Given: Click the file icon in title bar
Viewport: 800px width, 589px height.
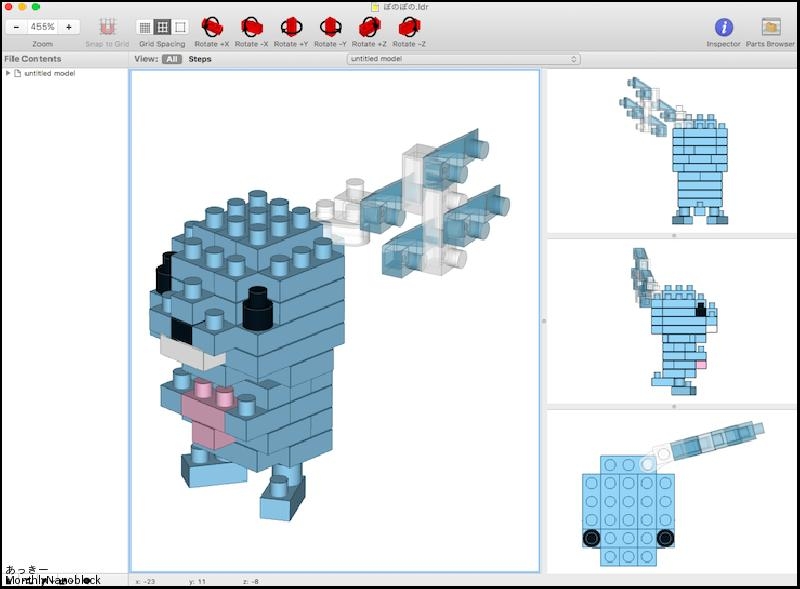Looking at the screenshot, I should (376, 7).
